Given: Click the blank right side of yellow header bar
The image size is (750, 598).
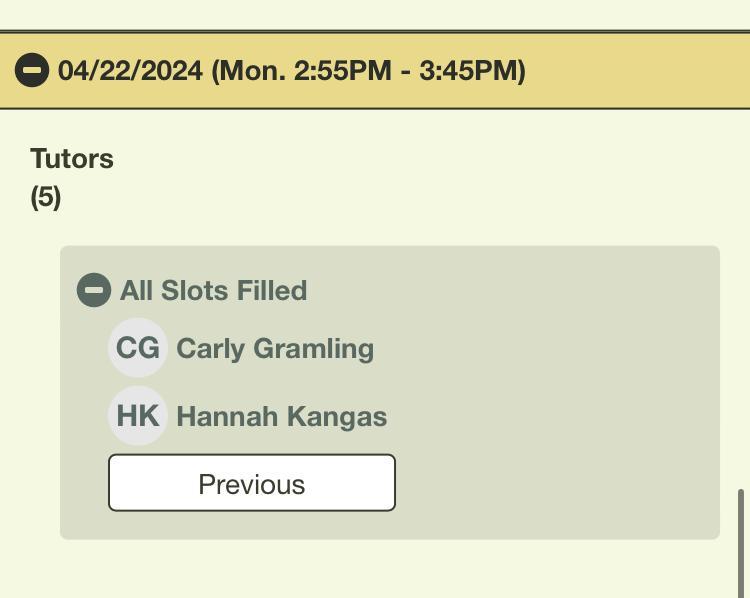Looking at the screenshot, I should pos(640,71).
